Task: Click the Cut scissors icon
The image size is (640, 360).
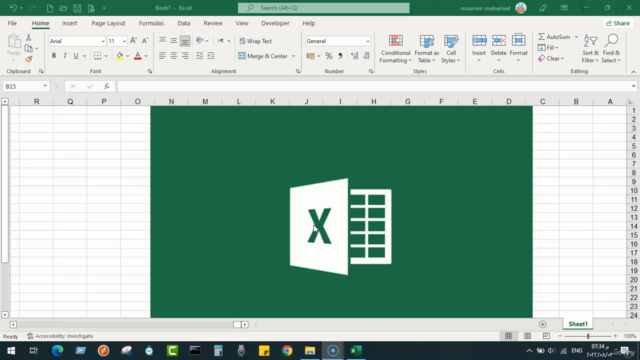Action: coord(29,38)
